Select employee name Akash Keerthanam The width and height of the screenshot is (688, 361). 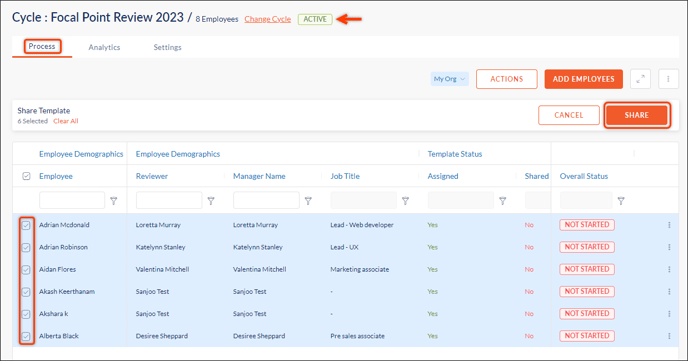click(x=67, y=292)
